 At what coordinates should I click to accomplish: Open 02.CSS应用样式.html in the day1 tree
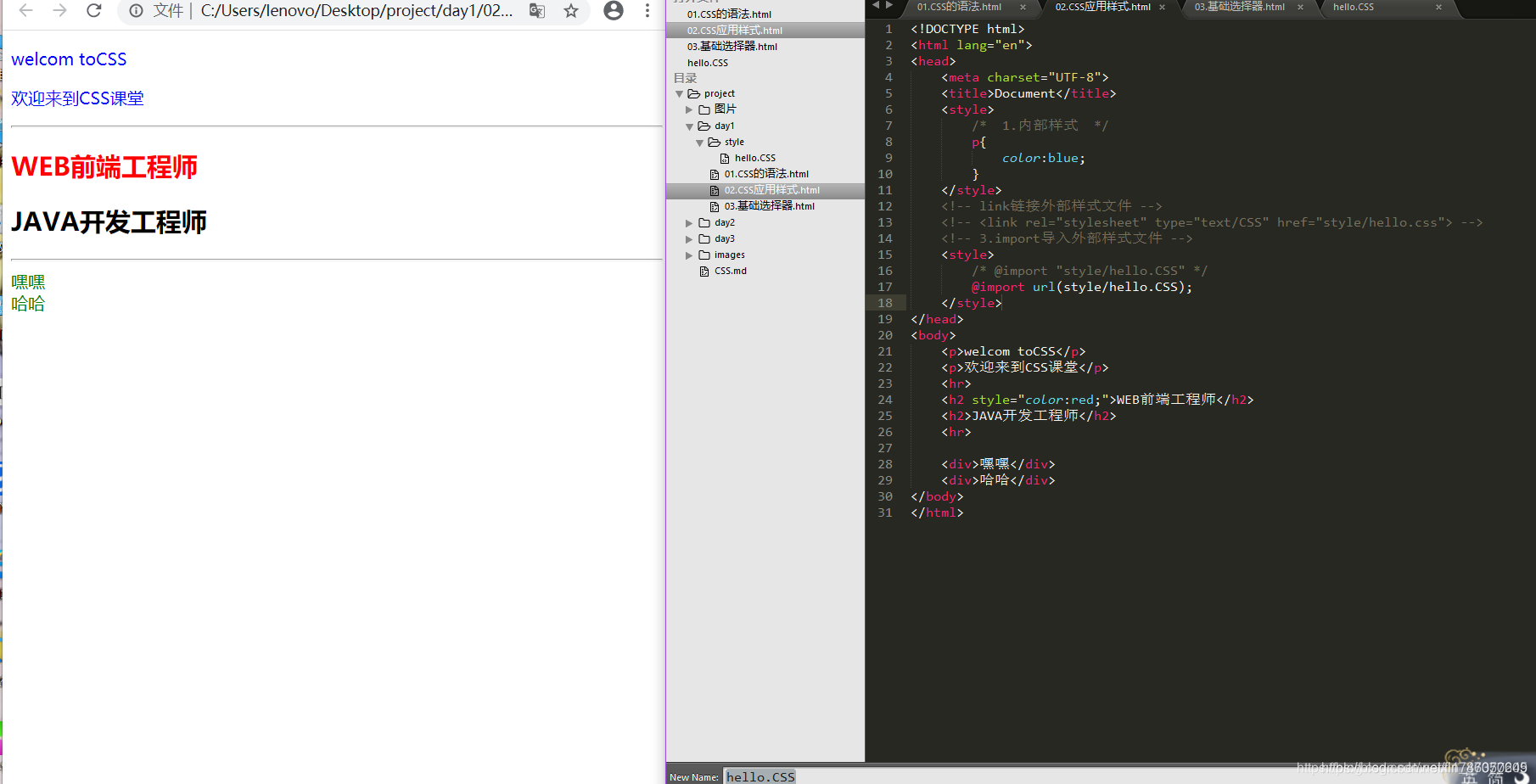click(771, 190)
